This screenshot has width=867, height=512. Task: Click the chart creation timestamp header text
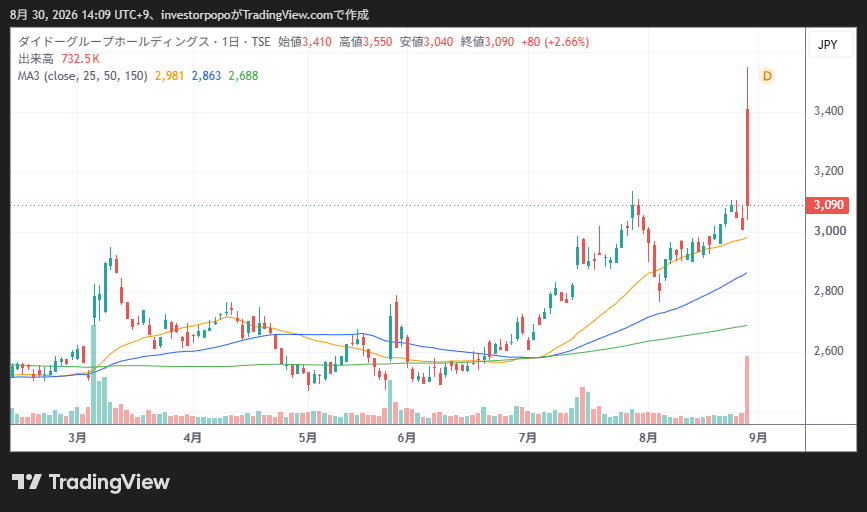tap(189, 15)
